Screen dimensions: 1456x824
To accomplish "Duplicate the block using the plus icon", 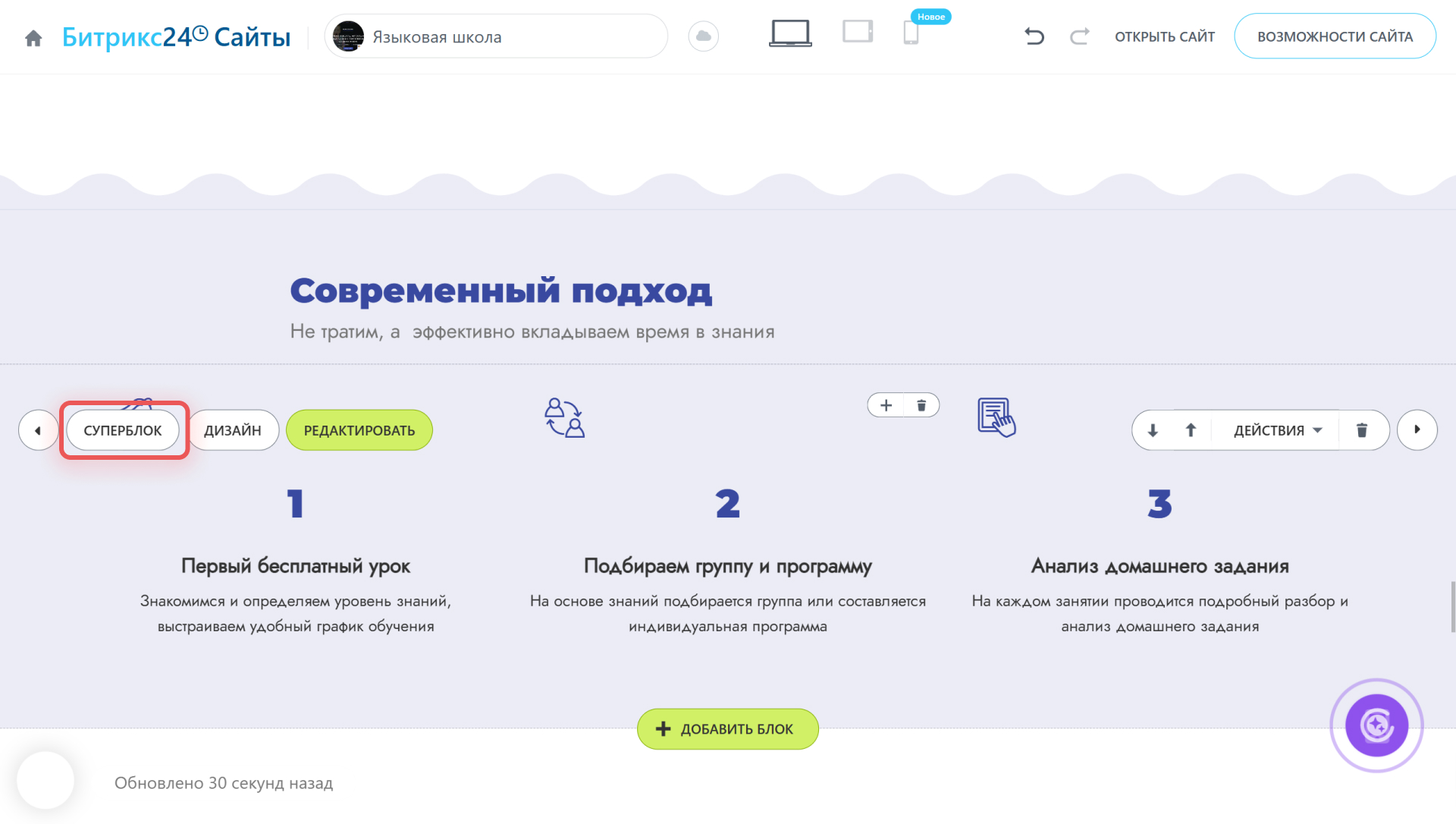I will click(885, 404).
